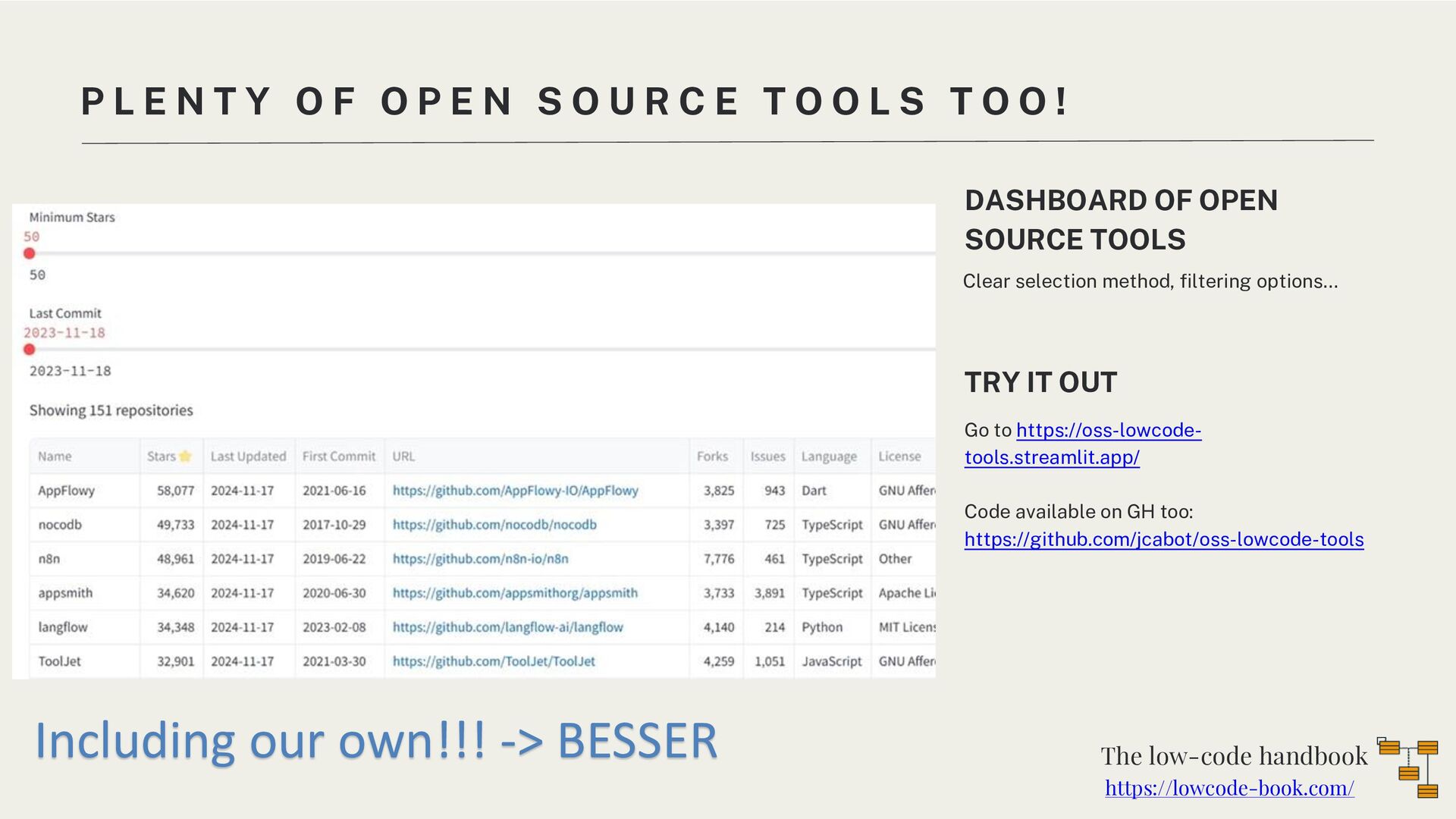Open the appsmith GitHub URL
1456x819 pixels.
(x=515, y=593)
